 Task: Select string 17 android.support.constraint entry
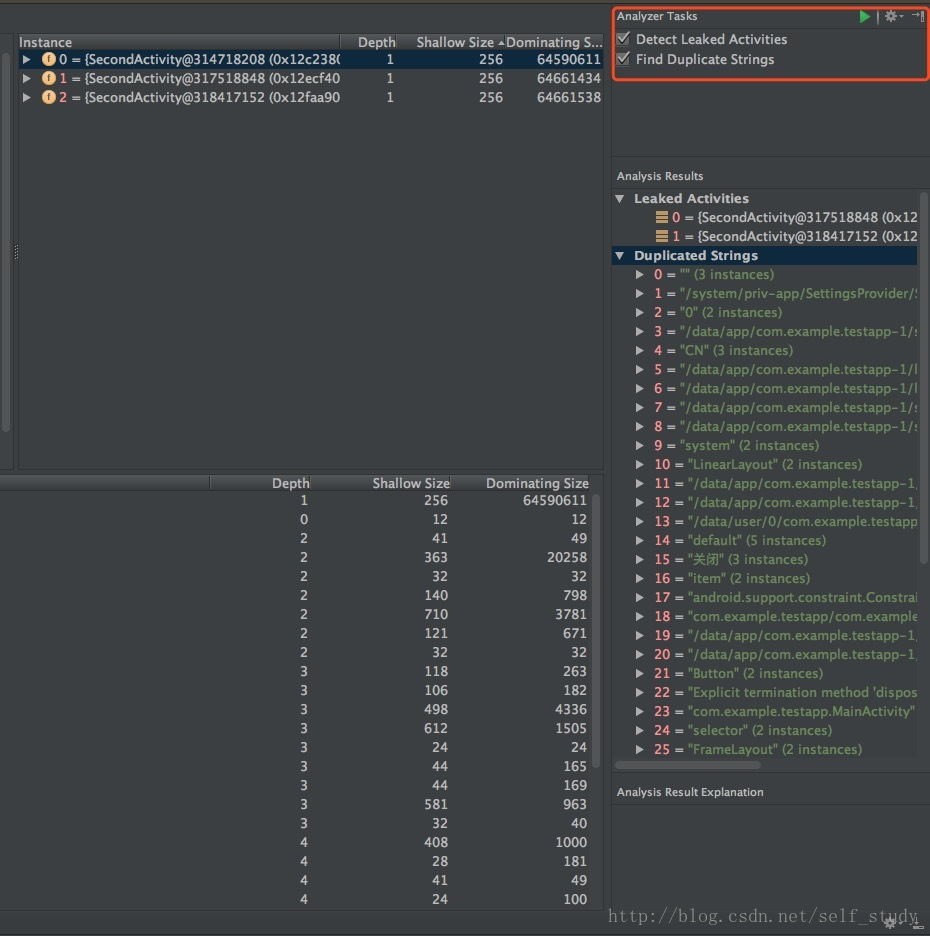pyautogui.click(x=785, y=598)
